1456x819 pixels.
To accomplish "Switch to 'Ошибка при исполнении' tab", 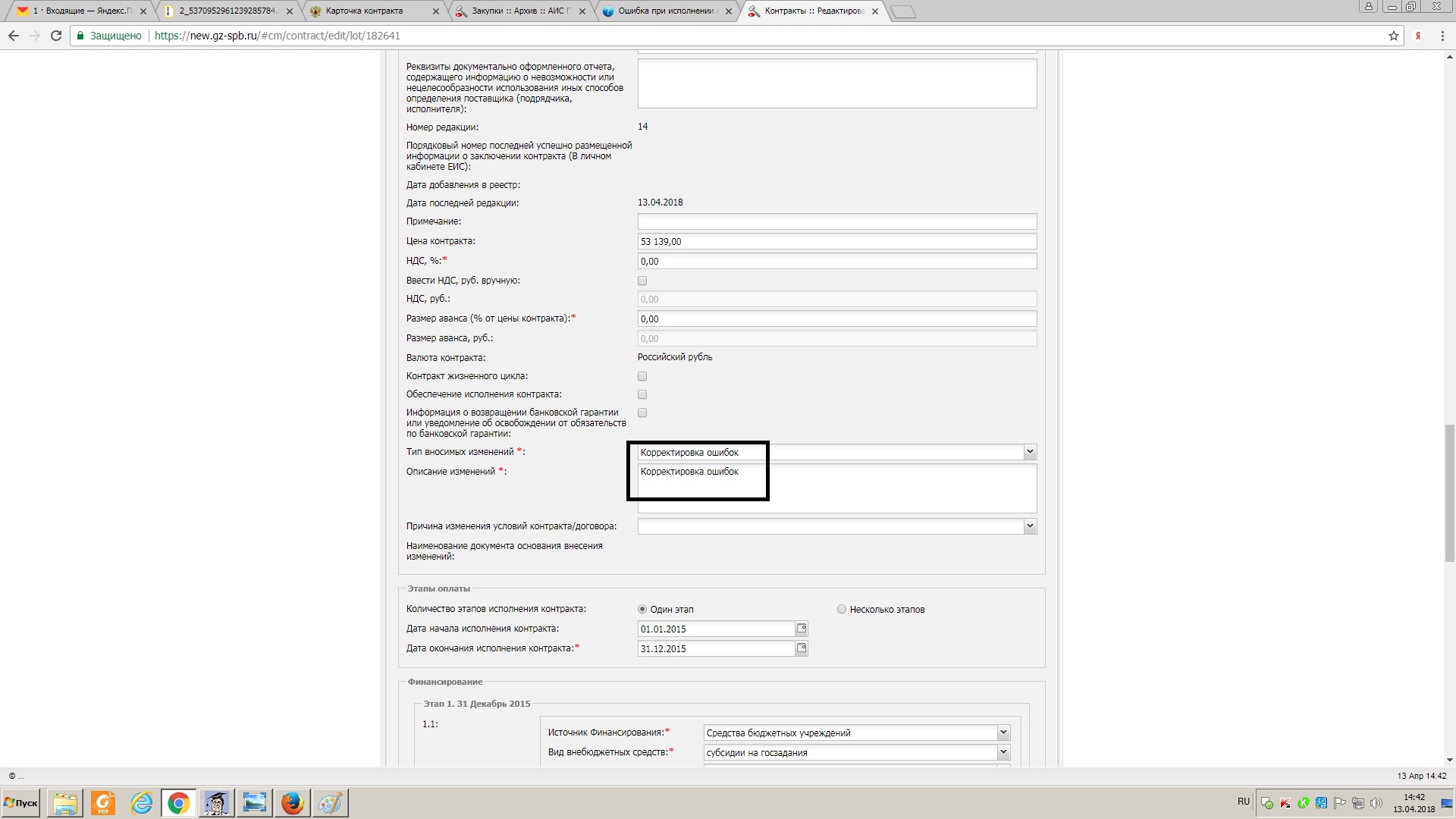I will (666, 11).
